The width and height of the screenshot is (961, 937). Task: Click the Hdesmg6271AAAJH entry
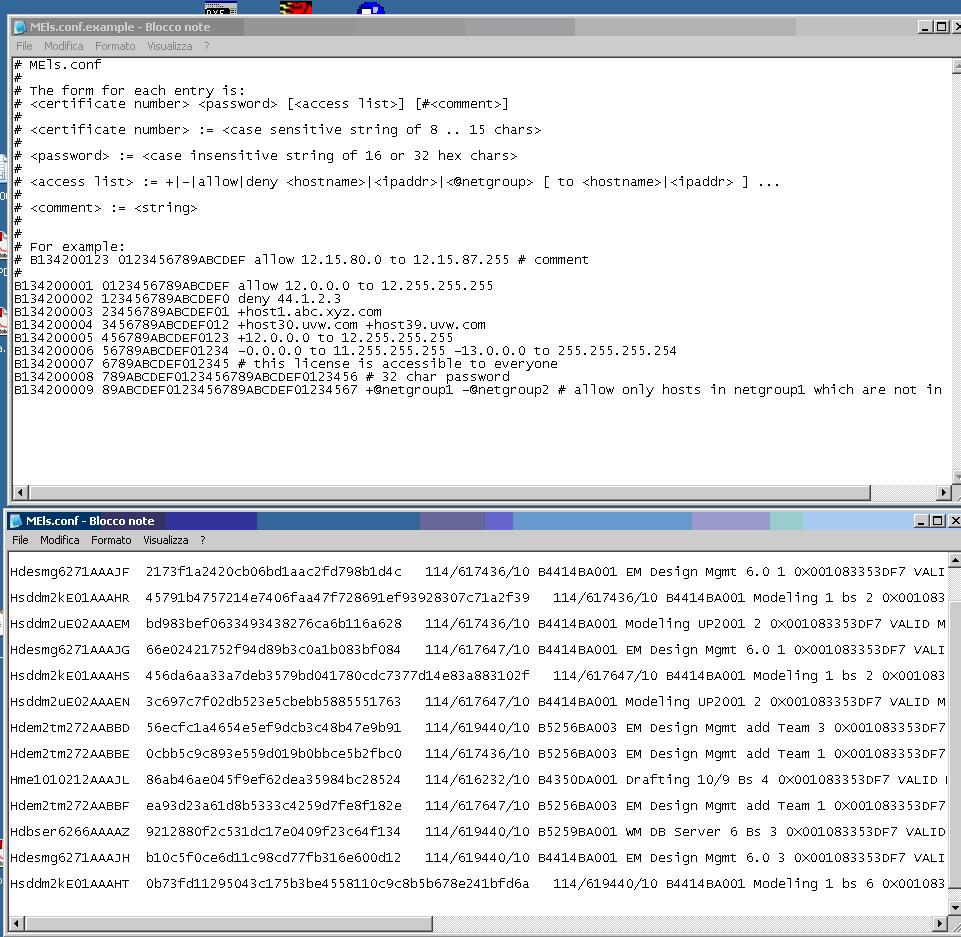(x=477, y=858)
